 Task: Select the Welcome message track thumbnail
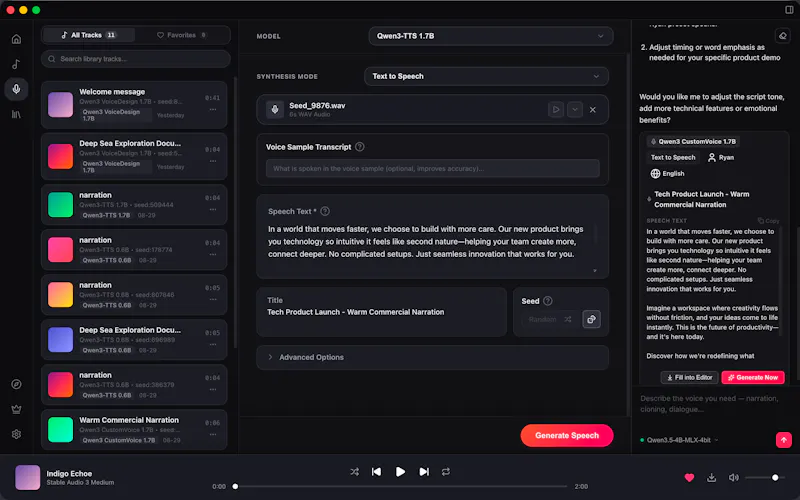point(60,105)
